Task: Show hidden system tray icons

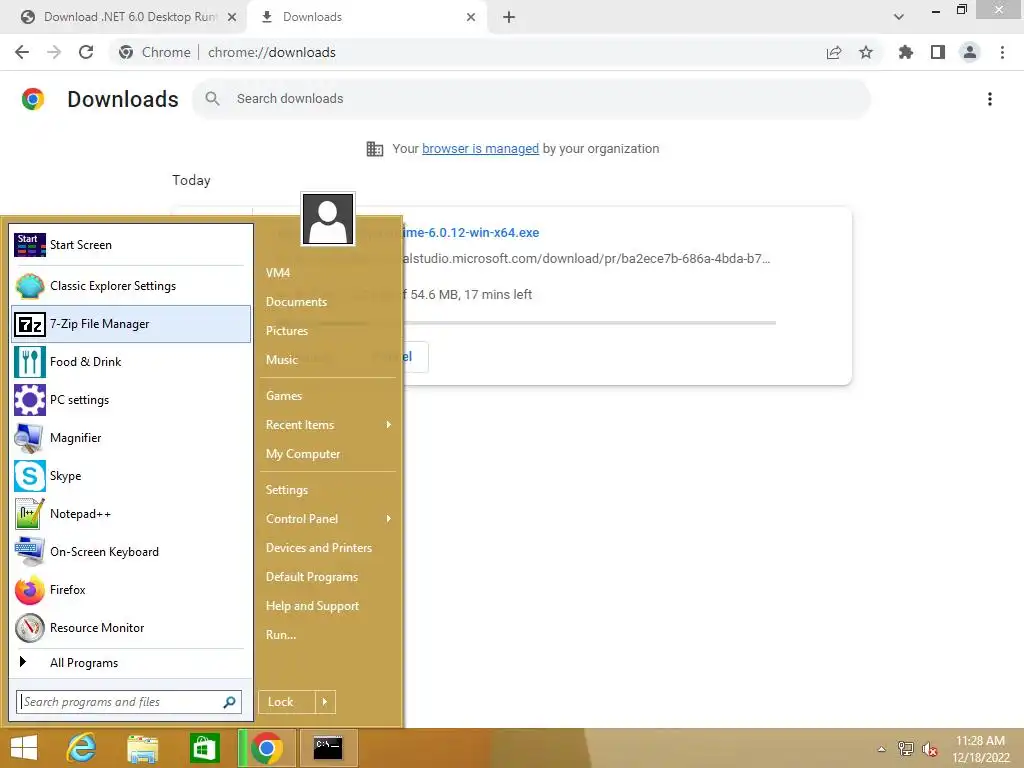Action: 882,749
